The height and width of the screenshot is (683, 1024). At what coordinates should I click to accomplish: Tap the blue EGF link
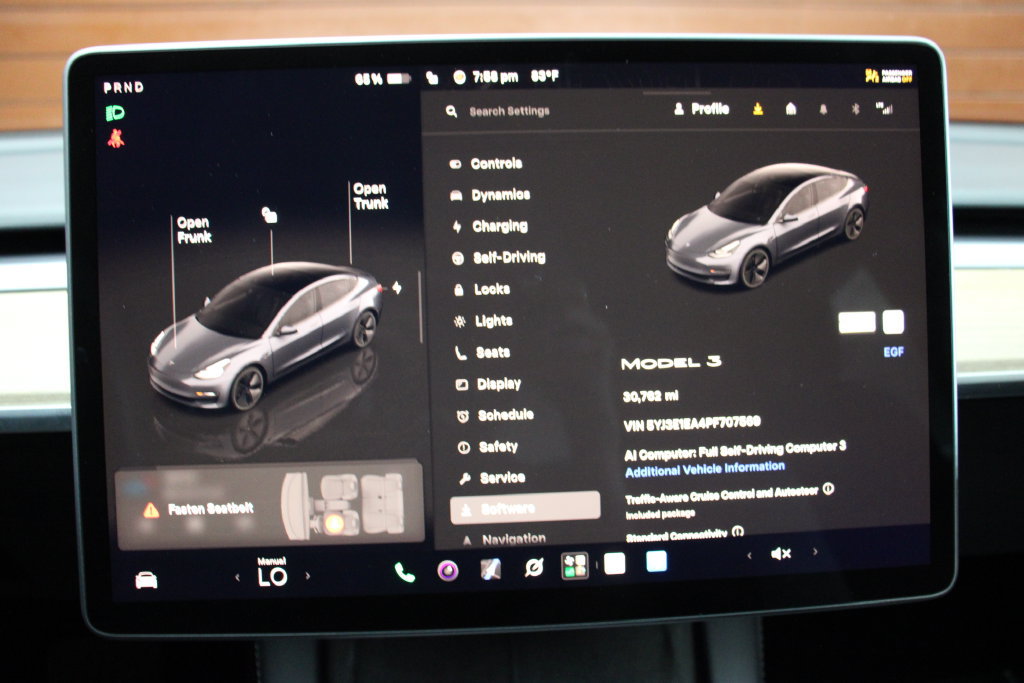pos(893,352)
